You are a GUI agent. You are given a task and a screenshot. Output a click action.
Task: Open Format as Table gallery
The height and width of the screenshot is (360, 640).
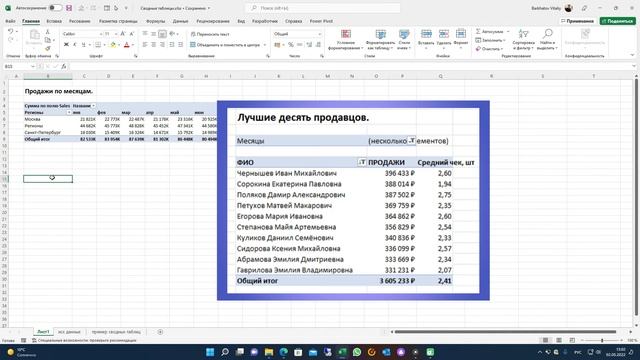tap(380, 40)
